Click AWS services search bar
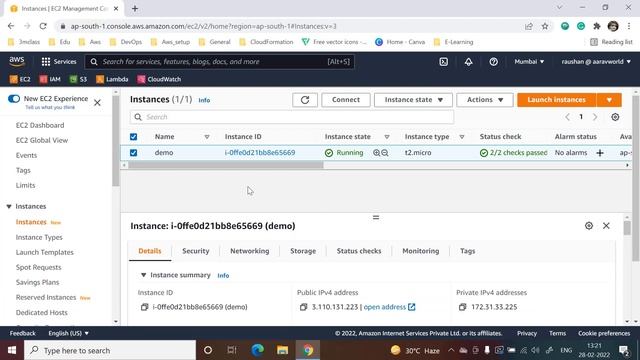This screenshot has width=640, height=360. tap(220, 62)
